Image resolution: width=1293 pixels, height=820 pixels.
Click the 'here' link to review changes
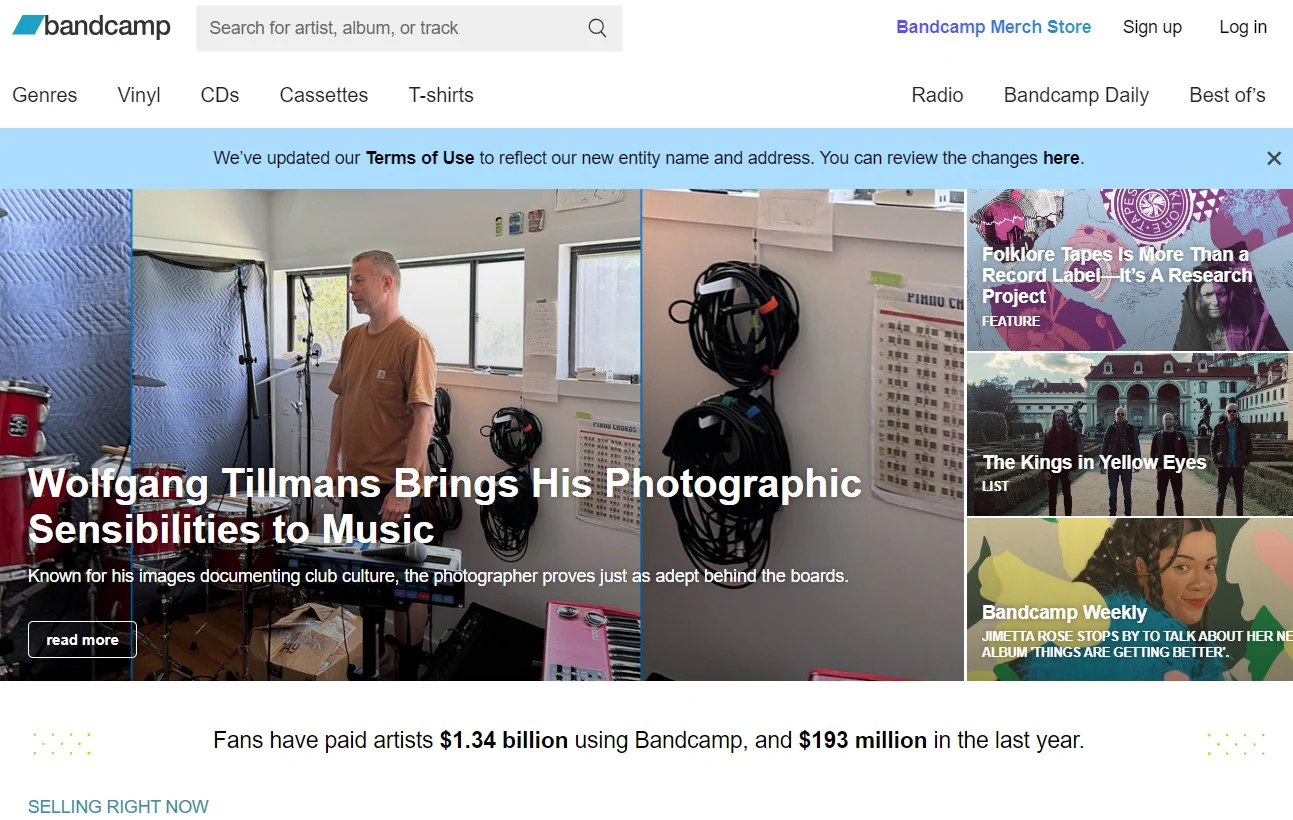pyautogui.click(x=1061, y=158)
